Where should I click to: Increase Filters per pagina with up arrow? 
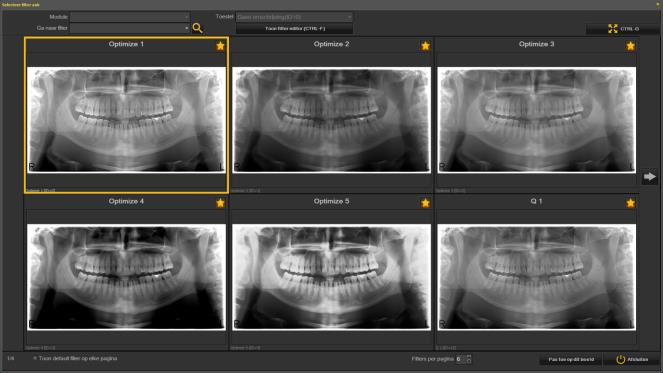tap(468, 357)
